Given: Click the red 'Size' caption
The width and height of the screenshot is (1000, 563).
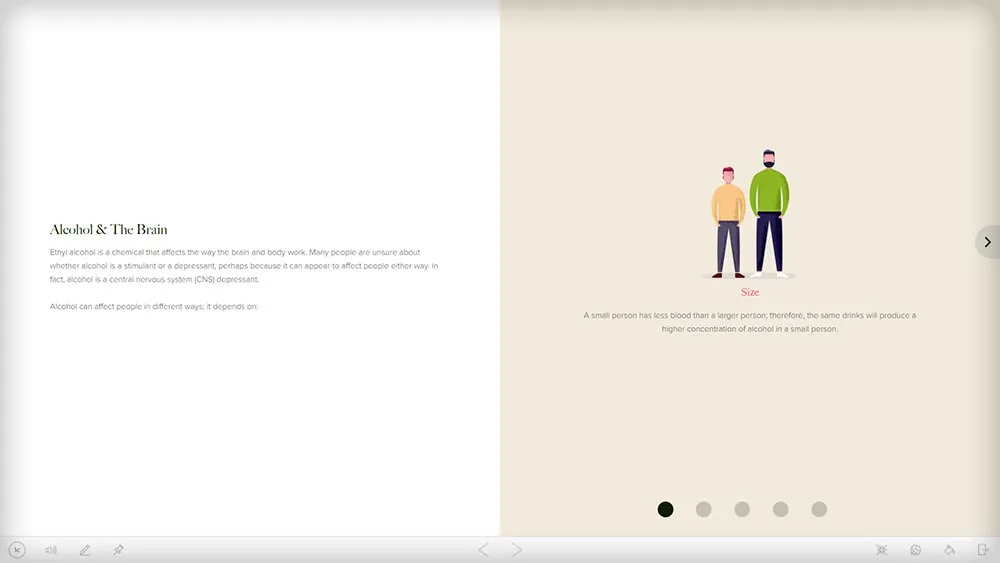Looking at the screenshot, I should (750, 292).
